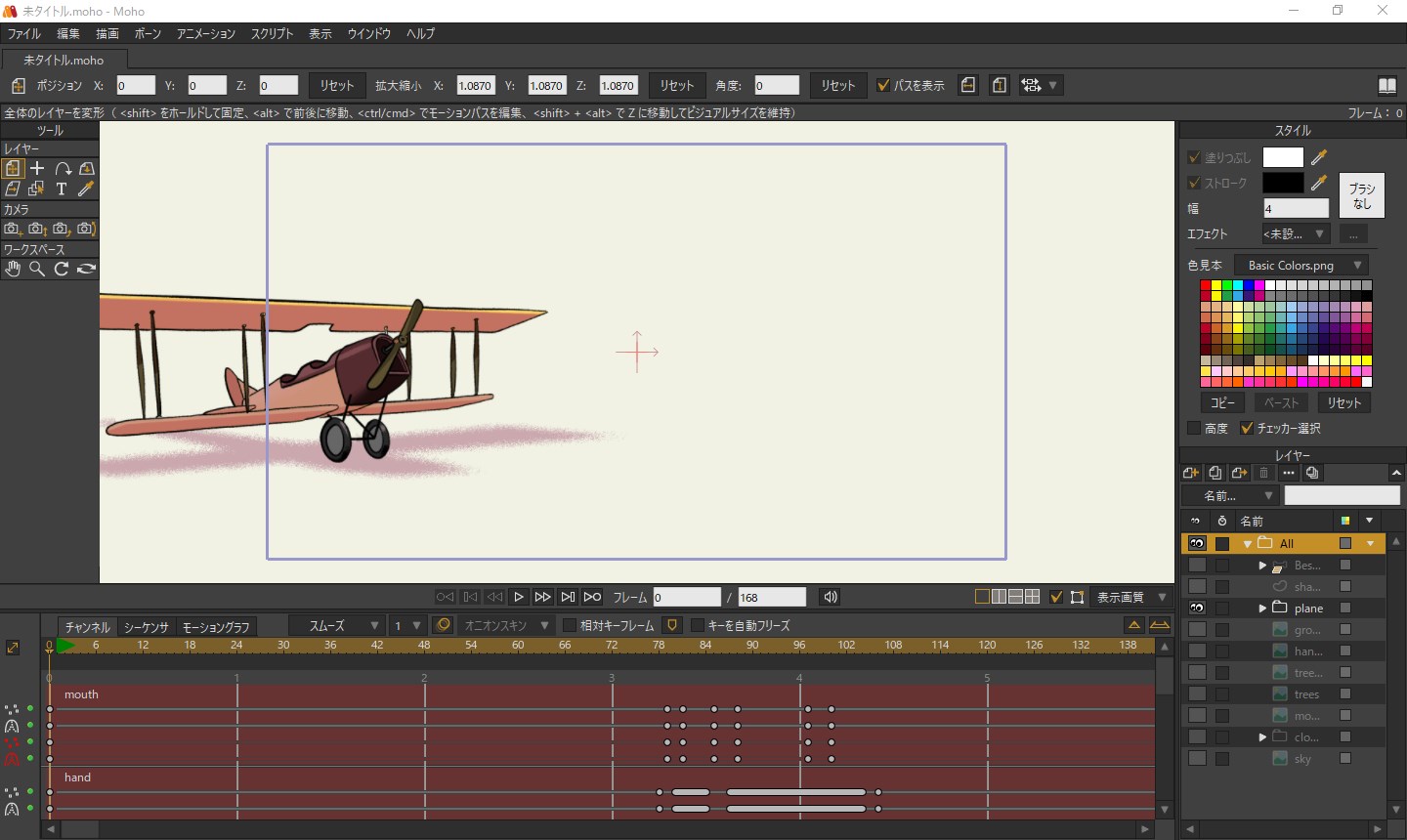
Task: Select the Layer Selector tool
Action: [37, 189]
